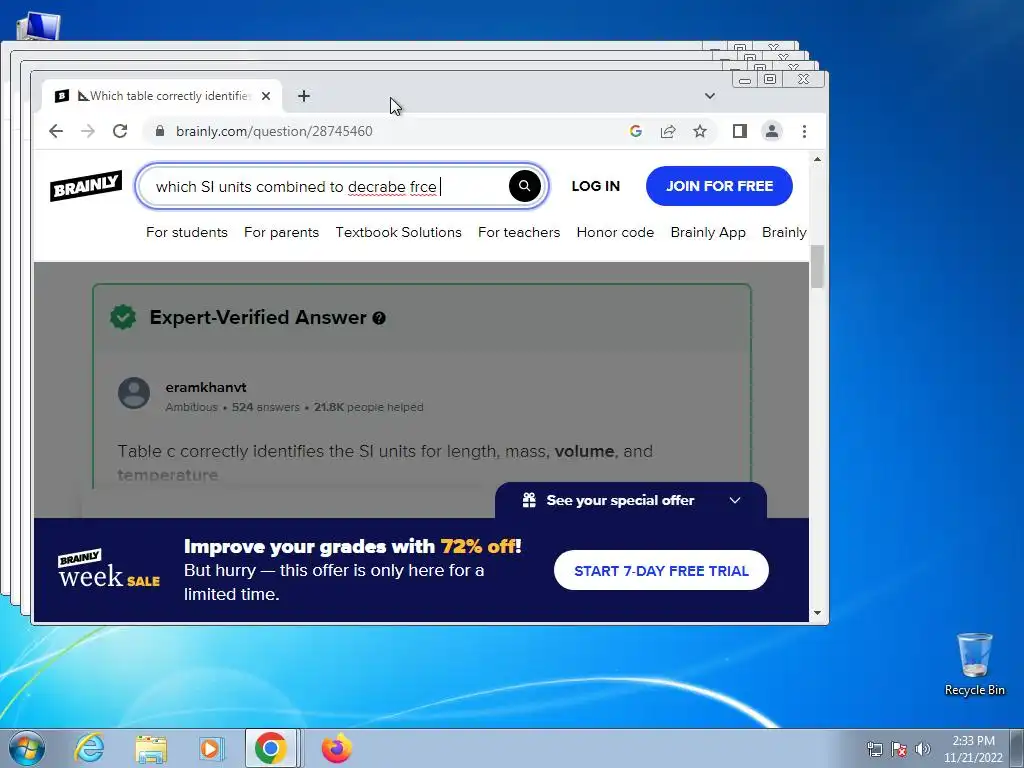Click the Brainly week SALE logo
The width and height of the screenshot is (1024, 768).
pyautogui.click(x=108, y=569)
